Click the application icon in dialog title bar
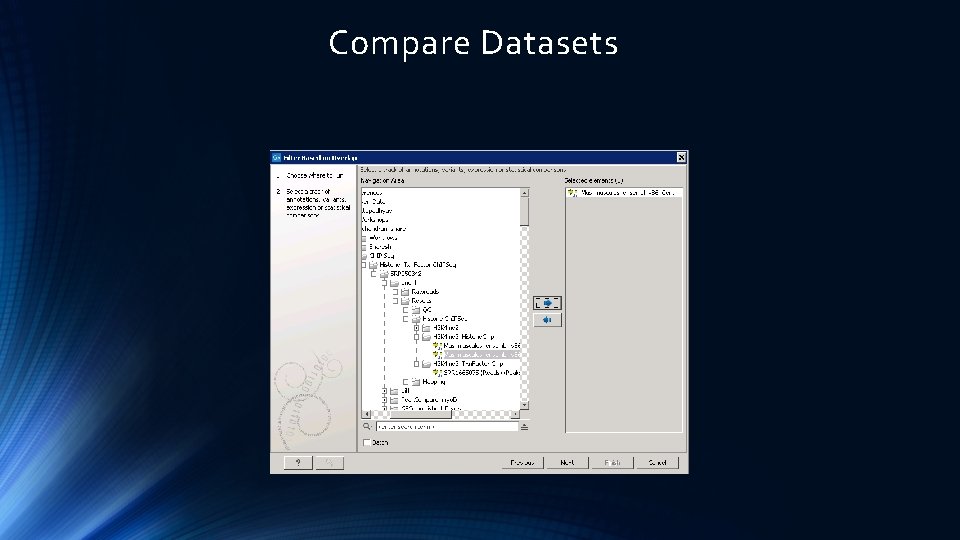 point(277,158)
